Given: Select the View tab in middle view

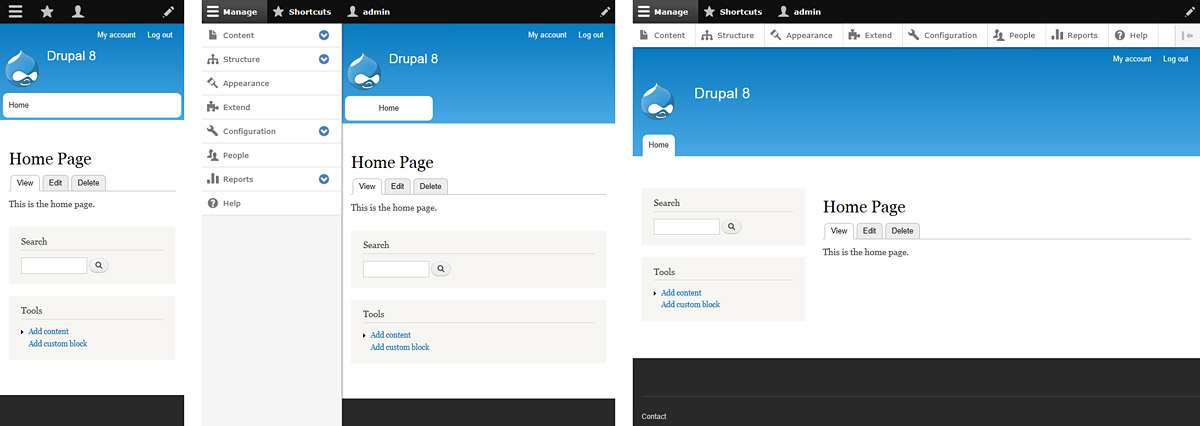Looking at the screenshot, I should [367, 186].
